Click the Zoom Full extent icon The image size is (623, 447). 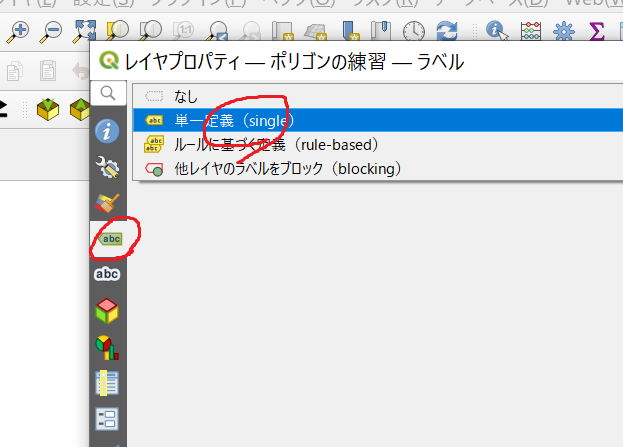(84, 31)
